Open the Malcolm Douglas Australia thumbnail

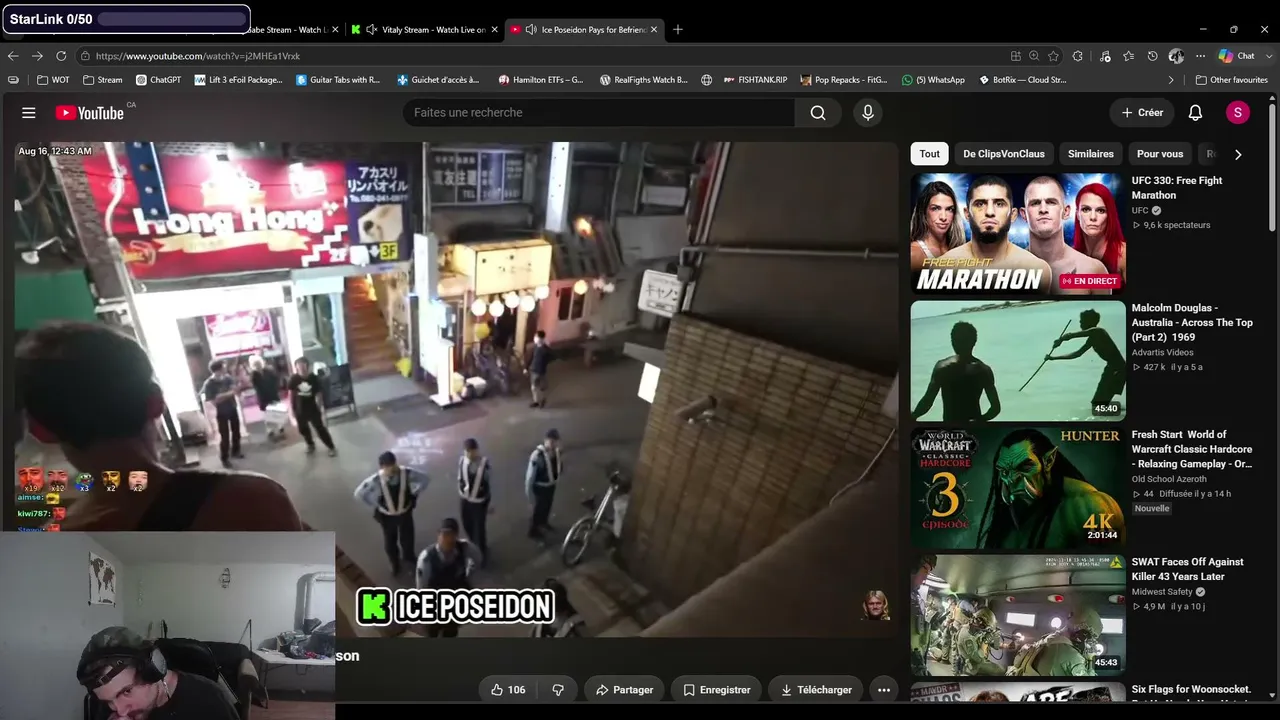click(x=1018, y=361)
